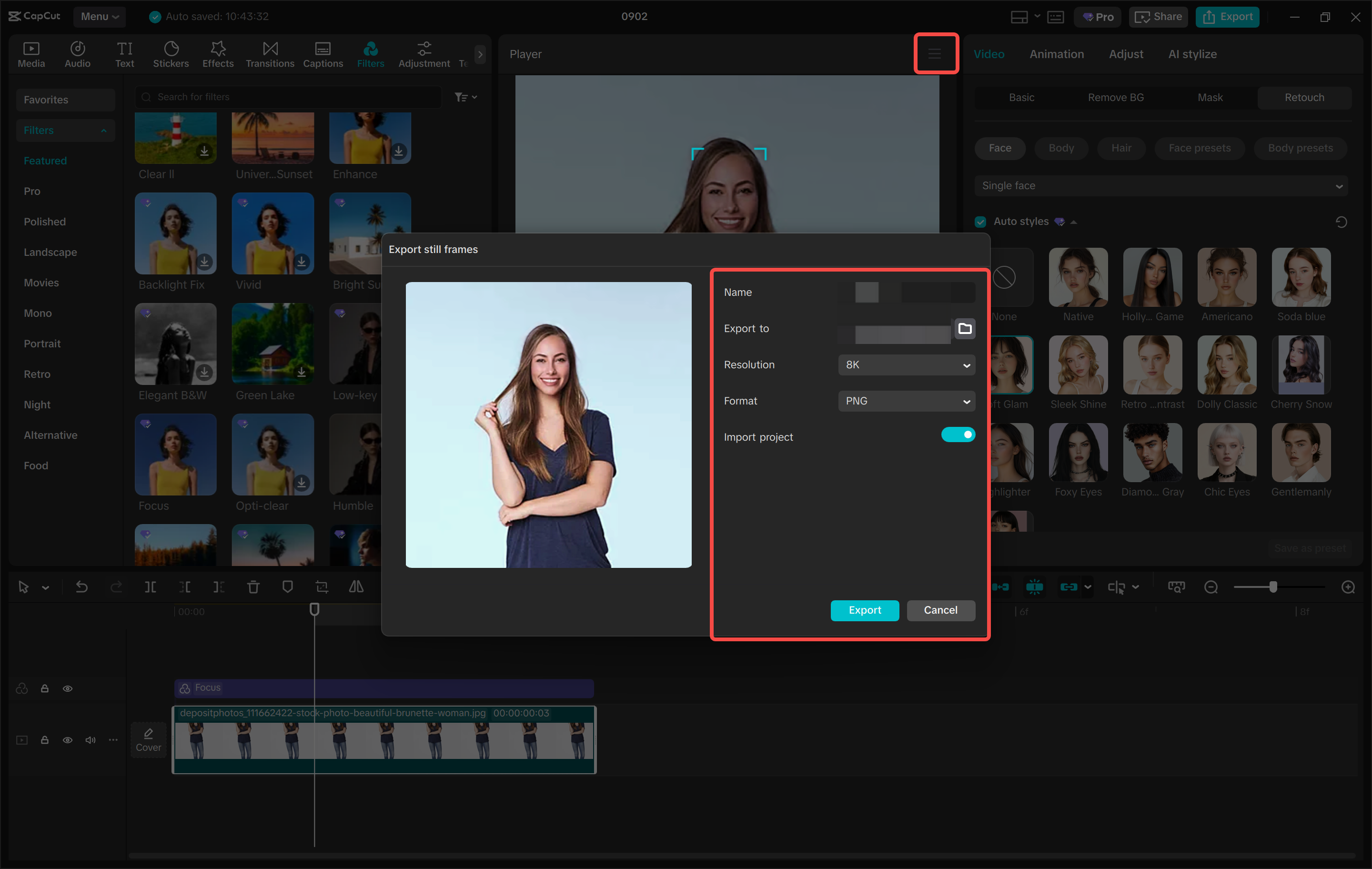Open the Resolution 8K dropdown
Screen dimensions: 1372x869
coord(906,364)
